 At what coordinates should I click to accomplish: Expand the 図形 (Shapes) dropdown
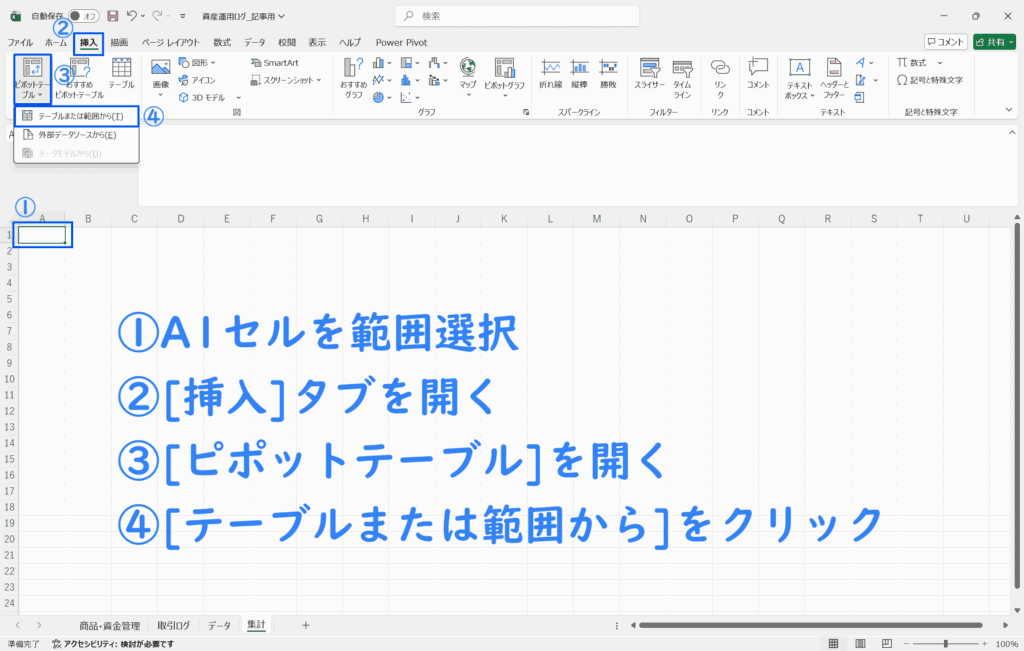(x=212, y=62)
